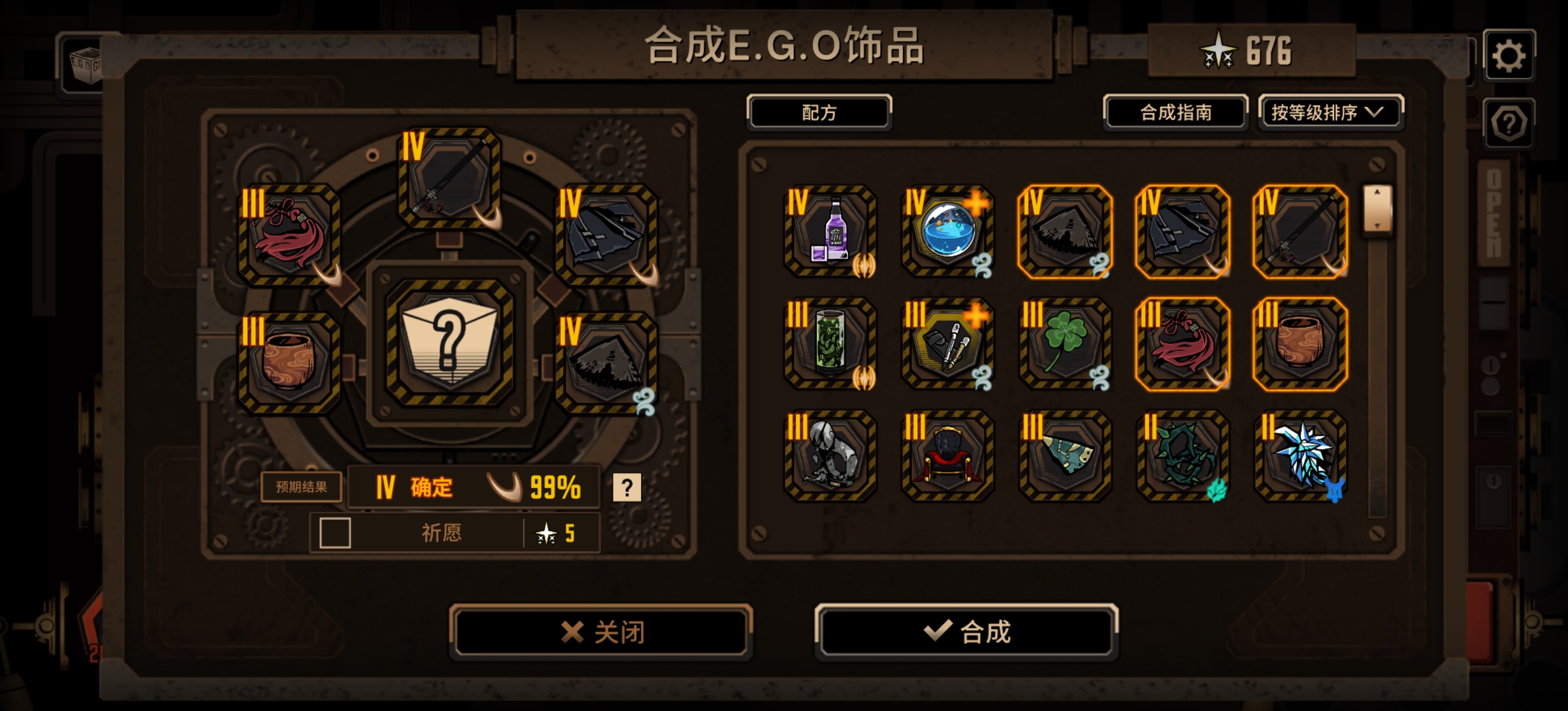Pick the thorny wreath gift
Image resolution: width=1568 pixels, height=711 pixels.
[1183, 456]
